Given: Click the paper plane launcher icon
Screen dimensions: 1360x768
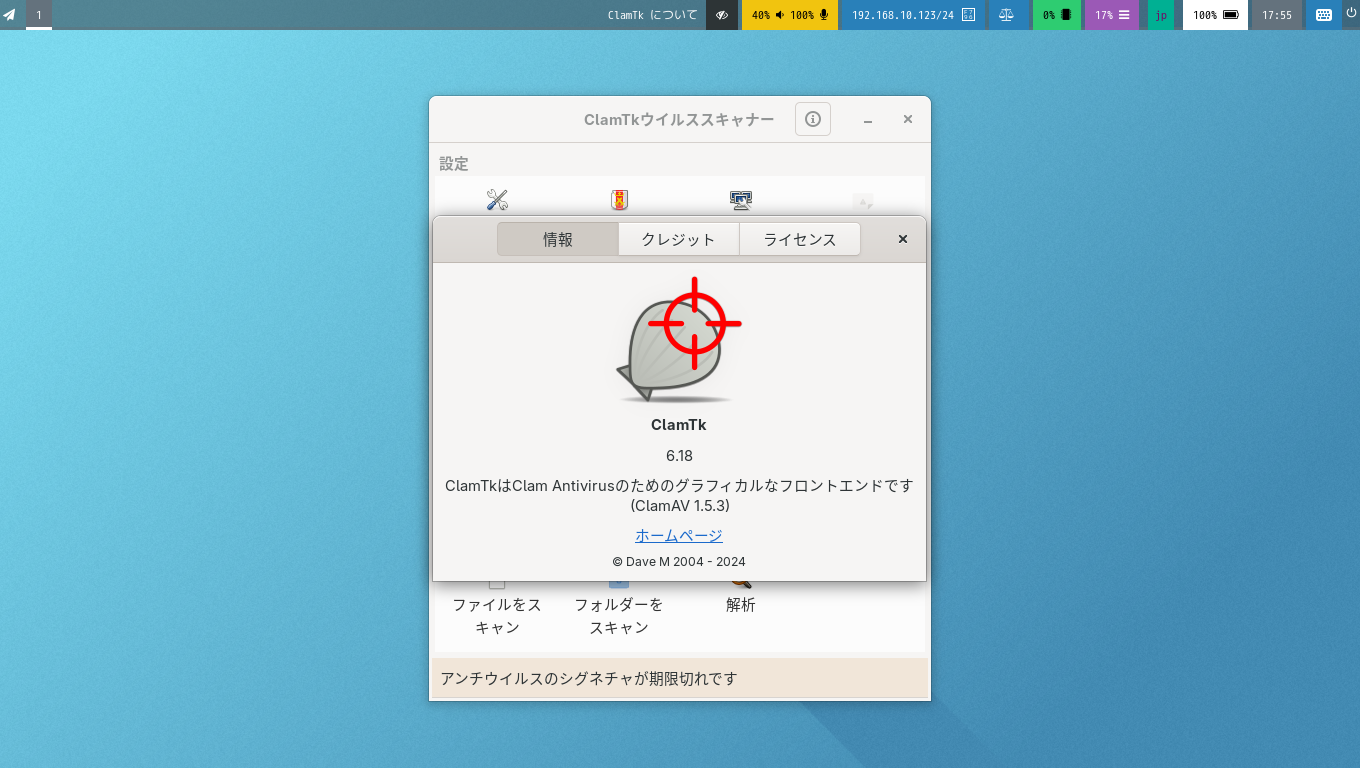Looking at the screenshot, I should (x=10, y=15).
